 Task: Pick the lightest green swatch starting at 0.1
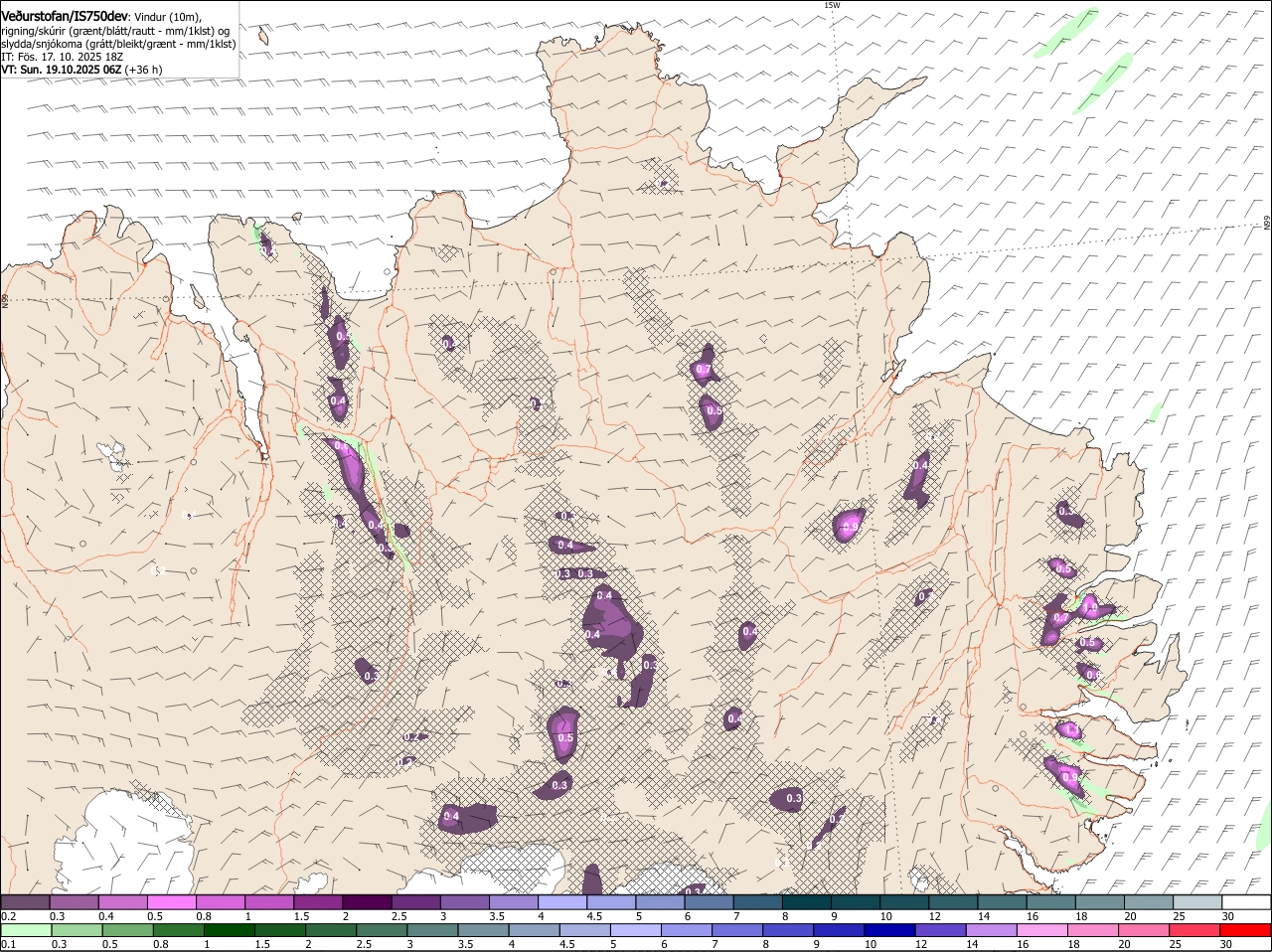25,930
